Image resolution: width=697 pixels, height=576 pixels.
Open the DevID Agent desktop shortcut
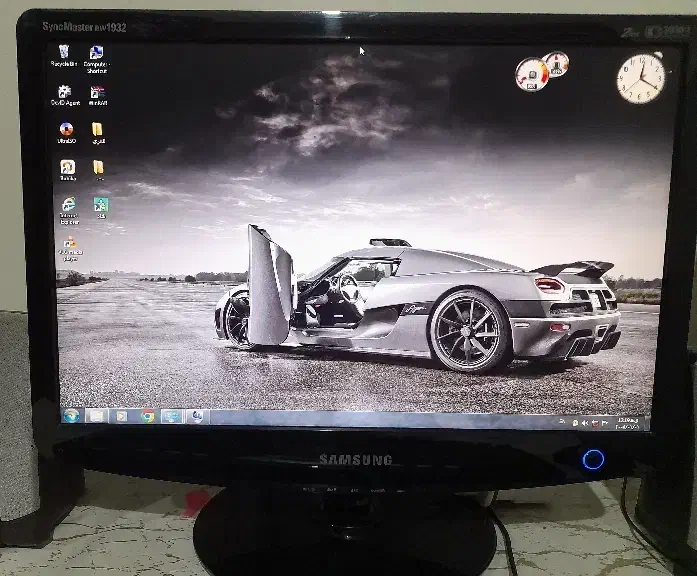tap(65, 93)
